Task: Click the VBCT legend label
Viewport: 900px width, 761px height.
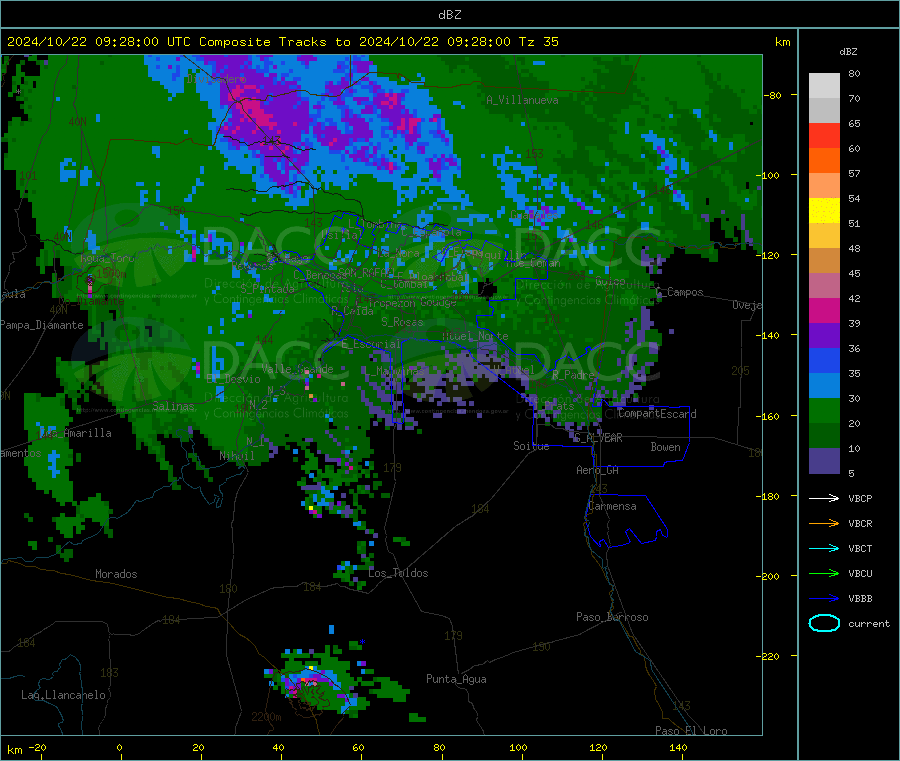Action: coord(860,548)
